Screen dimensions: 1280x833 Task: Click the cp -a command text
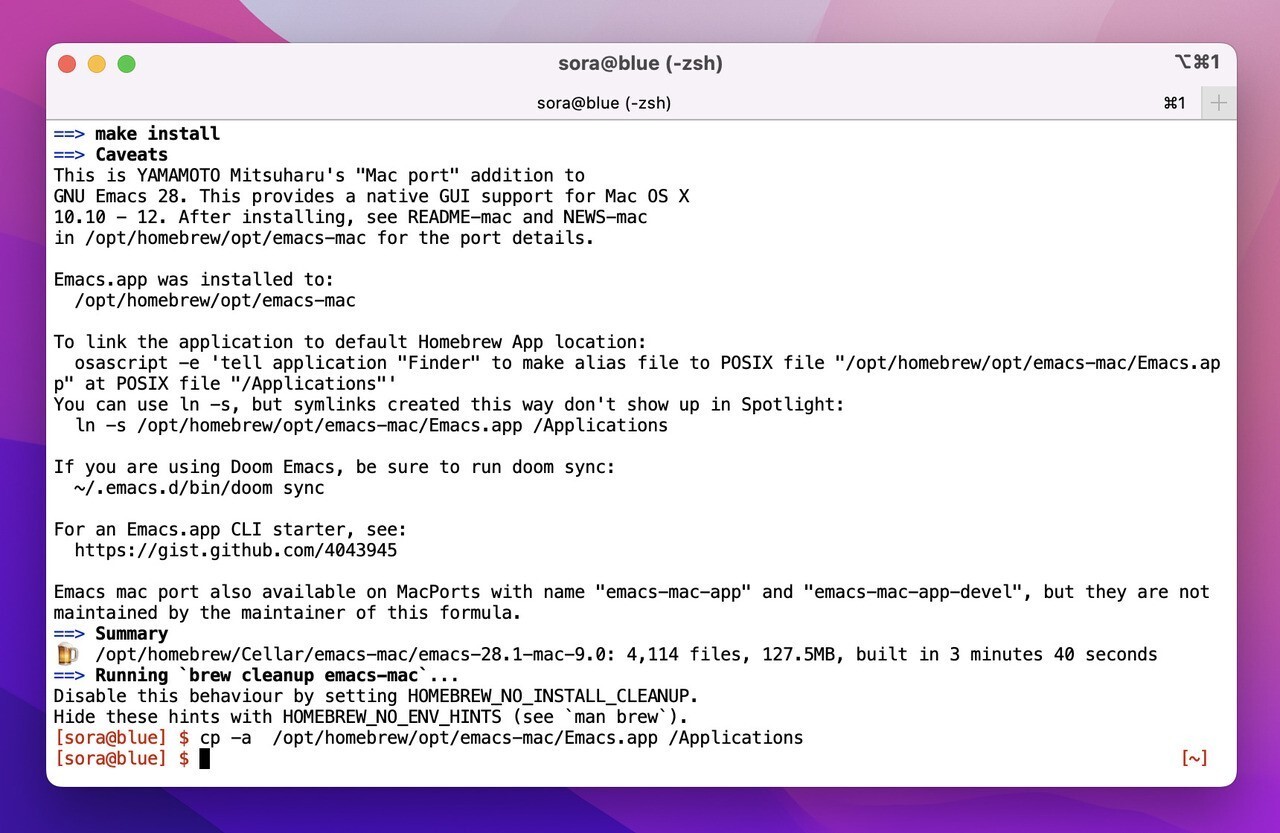224,737
